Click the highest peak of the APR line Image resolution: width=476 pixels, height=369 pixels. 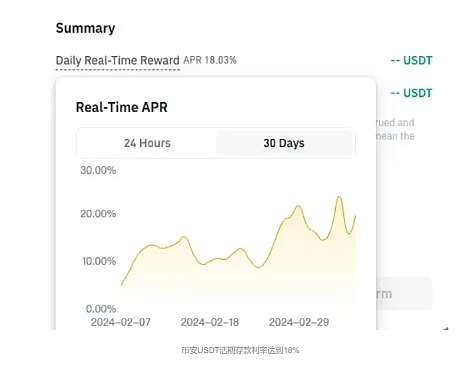(339, 197)
